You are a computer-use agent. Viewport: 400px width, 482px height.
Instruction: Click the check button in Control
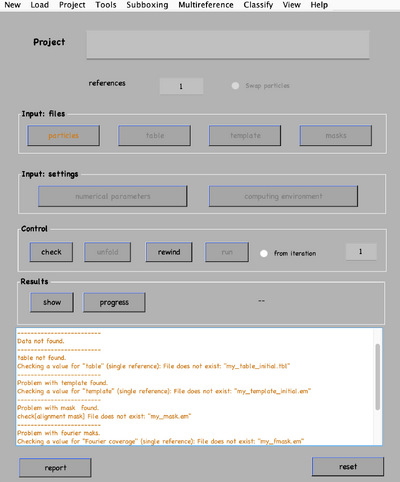point(51,252)
